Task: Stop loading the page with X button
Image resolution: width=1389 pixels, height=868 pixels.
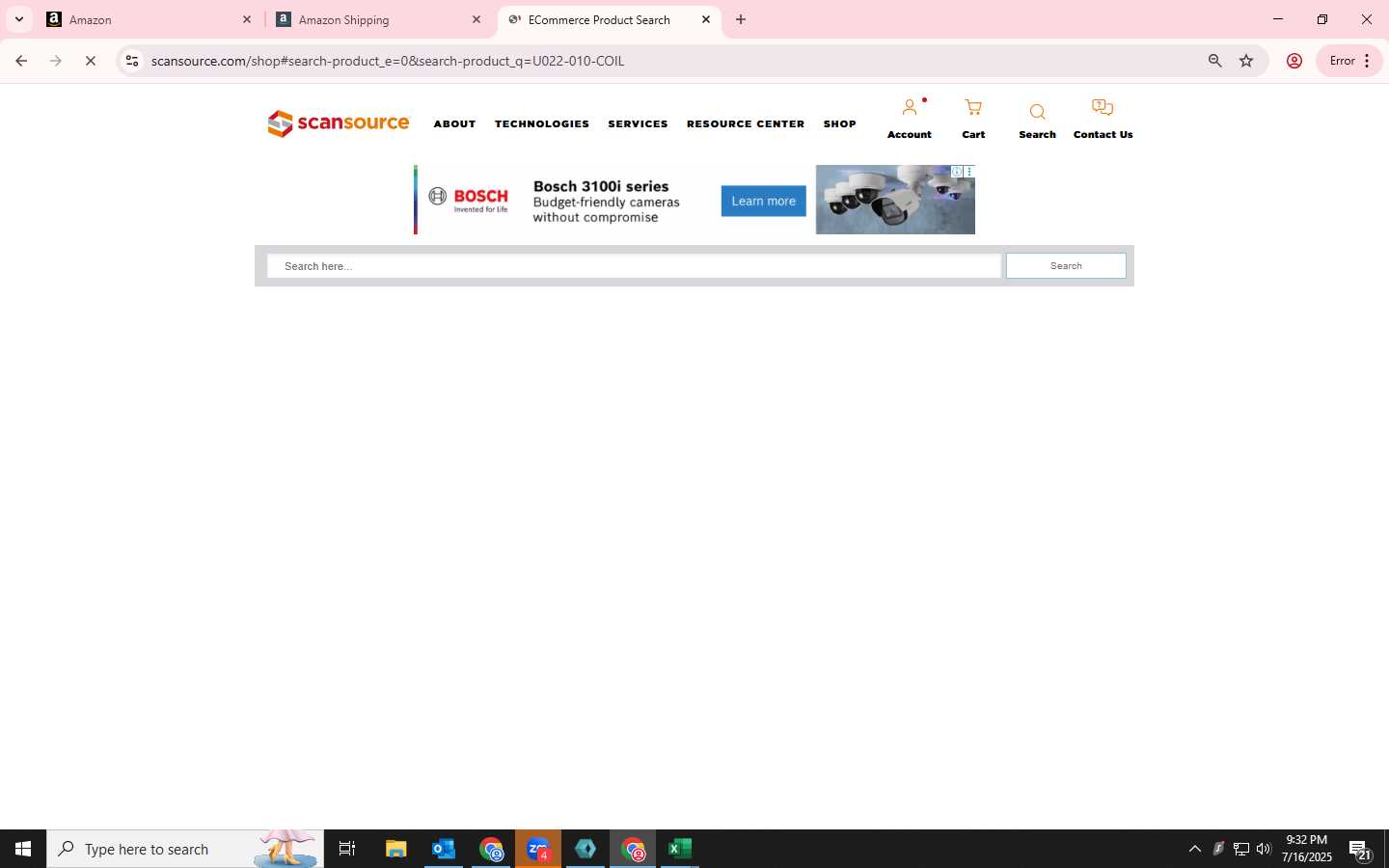Action: click(91, 61)
